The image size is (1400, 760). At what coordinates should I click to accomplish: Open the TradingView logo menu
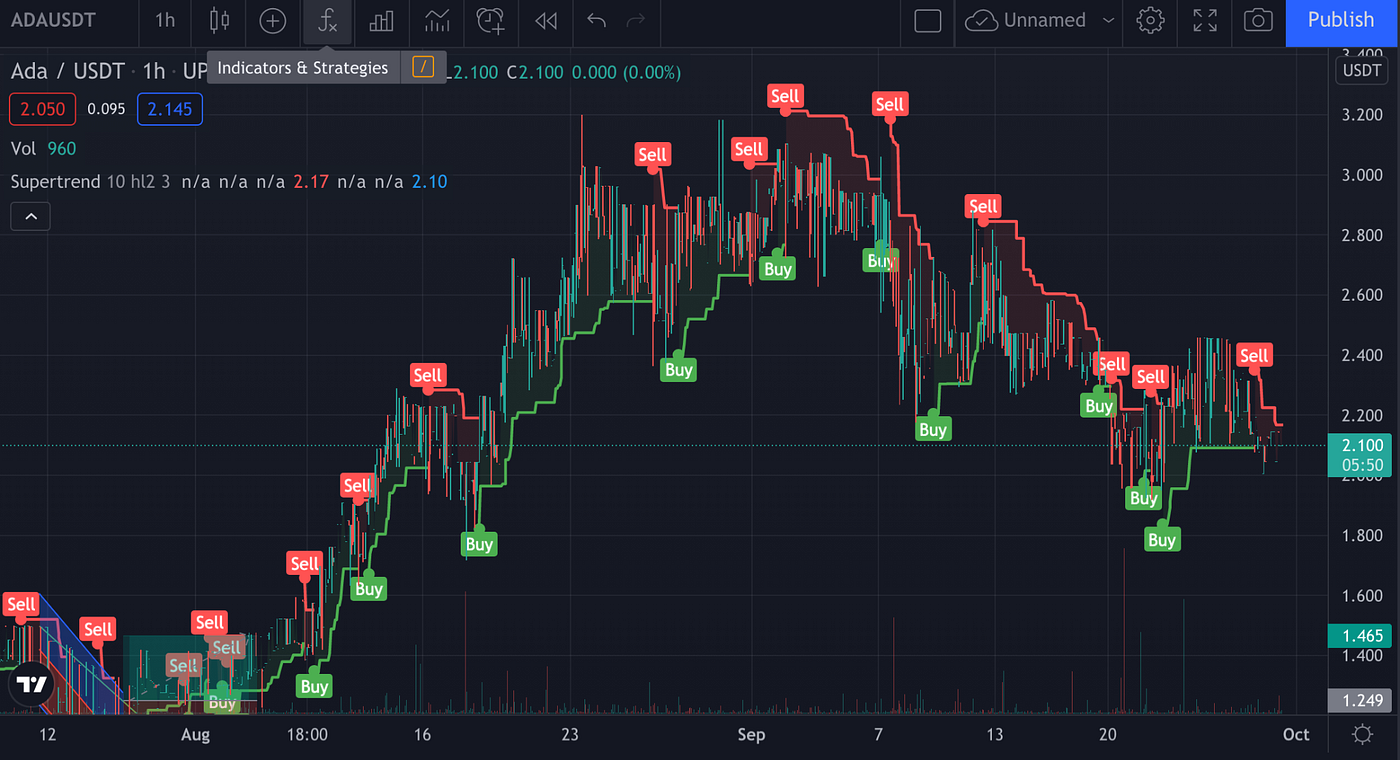31,686
